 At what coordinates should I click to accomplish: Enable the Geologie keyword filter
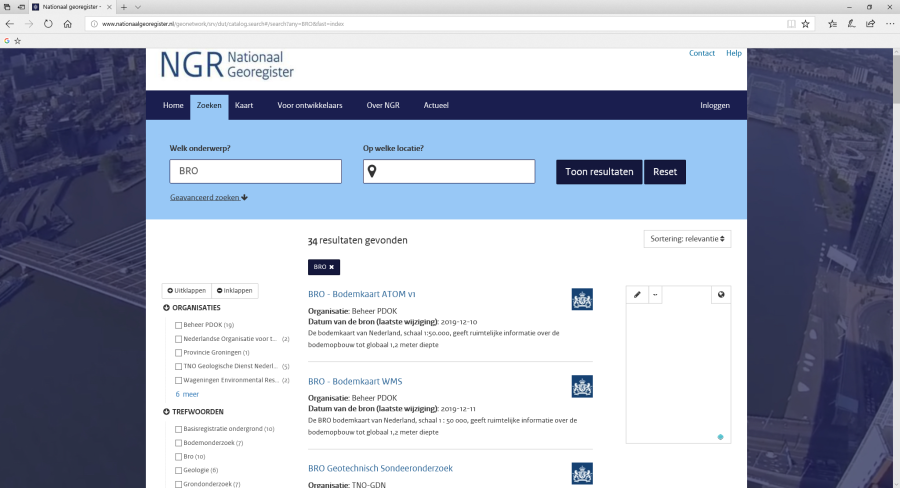178,470
